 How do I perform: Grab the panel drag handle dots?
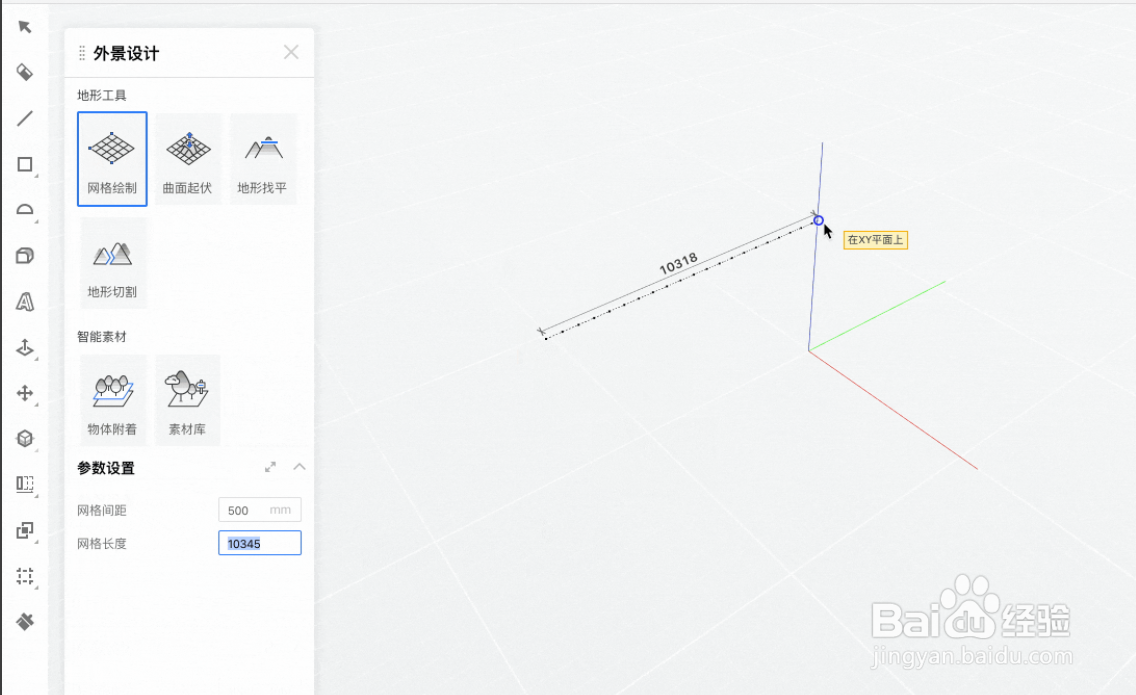tap(82, 53)
